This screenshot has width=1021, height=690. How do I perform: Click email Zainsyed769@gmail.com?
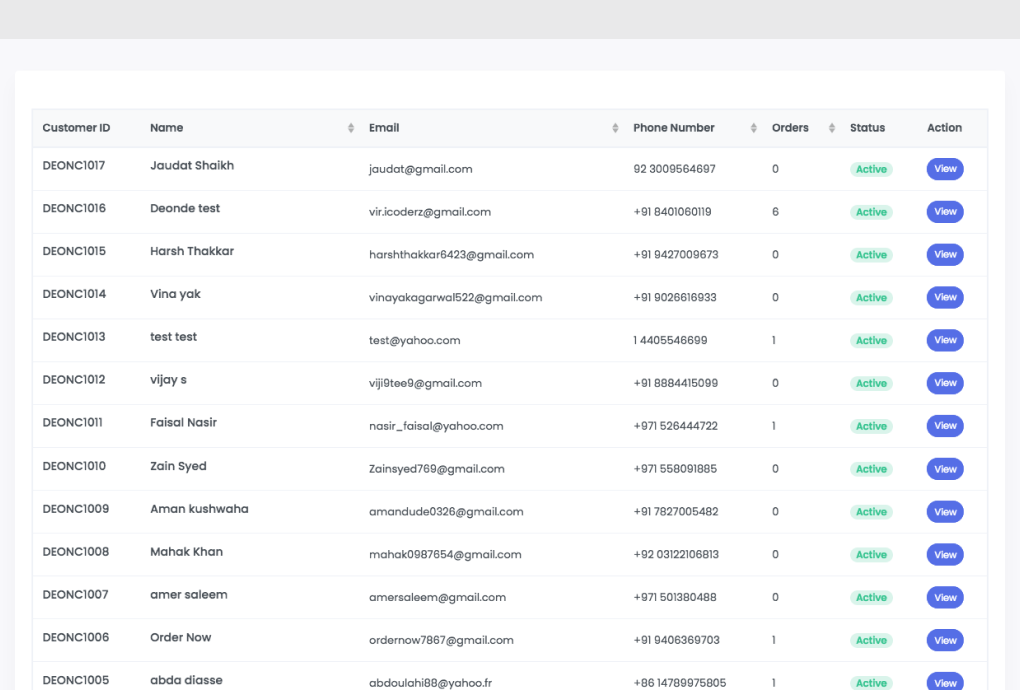coord(437,469)
